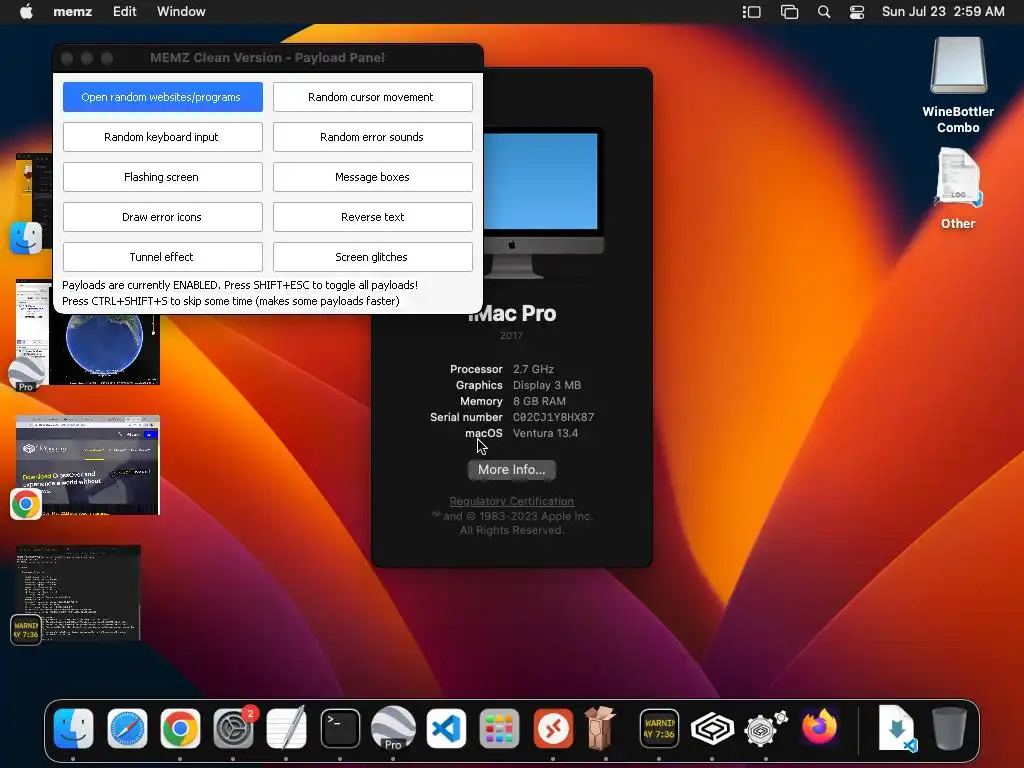Launch Terminal from the dock

click(x=340, y=728)
